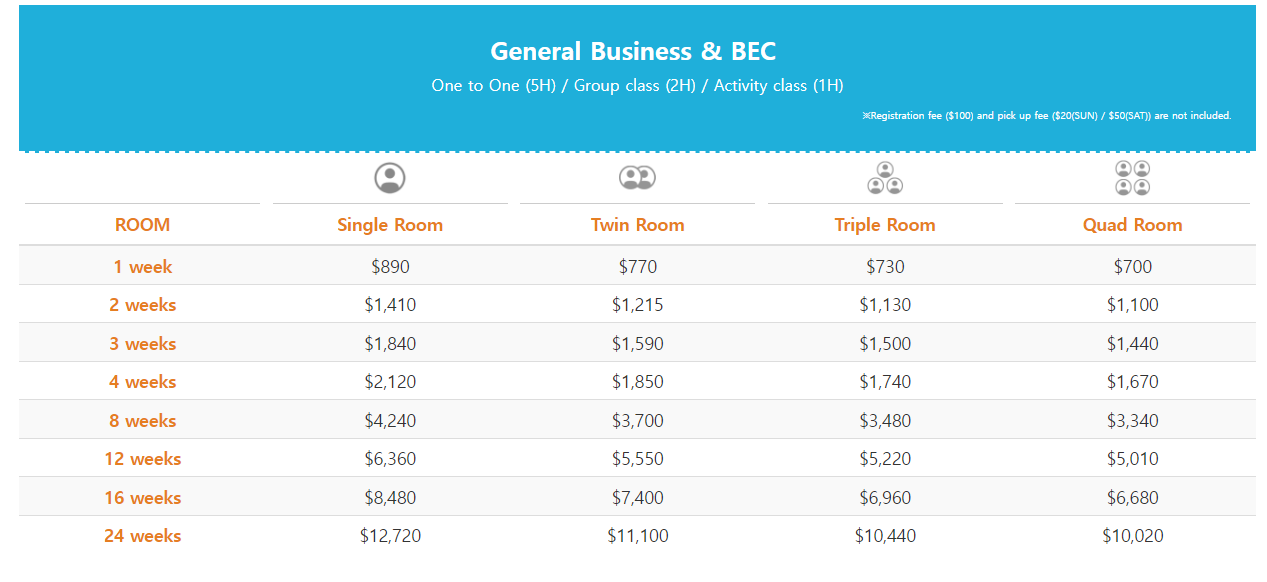Click the 24 weeks row label
The width and height of the screenshot is (1267, 582).
click(x=142, y=536)
